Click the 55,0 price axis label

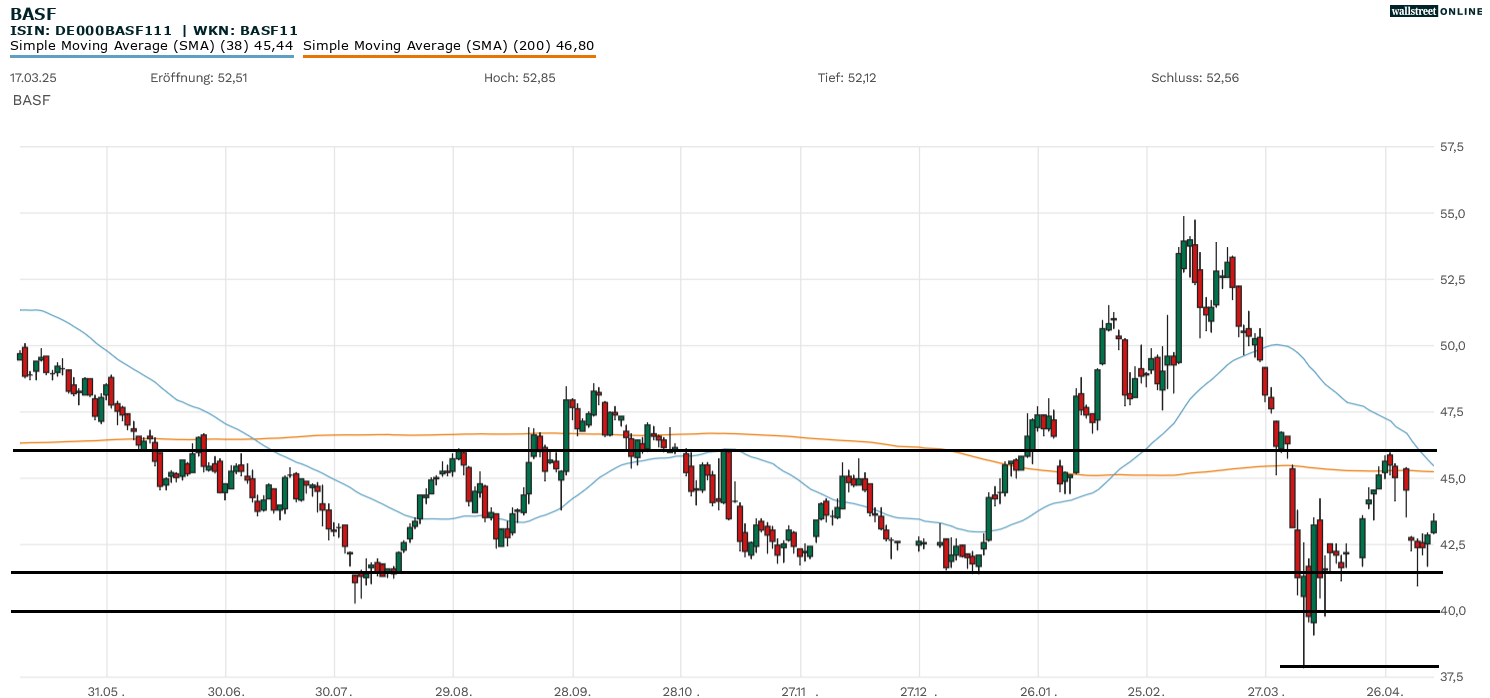(1452, 214)
